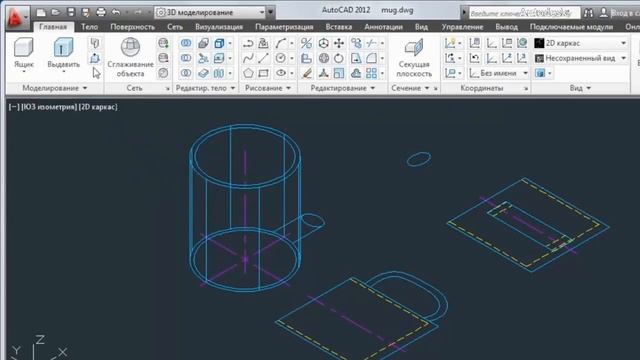Click the keyword search input field

pos(524,13)
